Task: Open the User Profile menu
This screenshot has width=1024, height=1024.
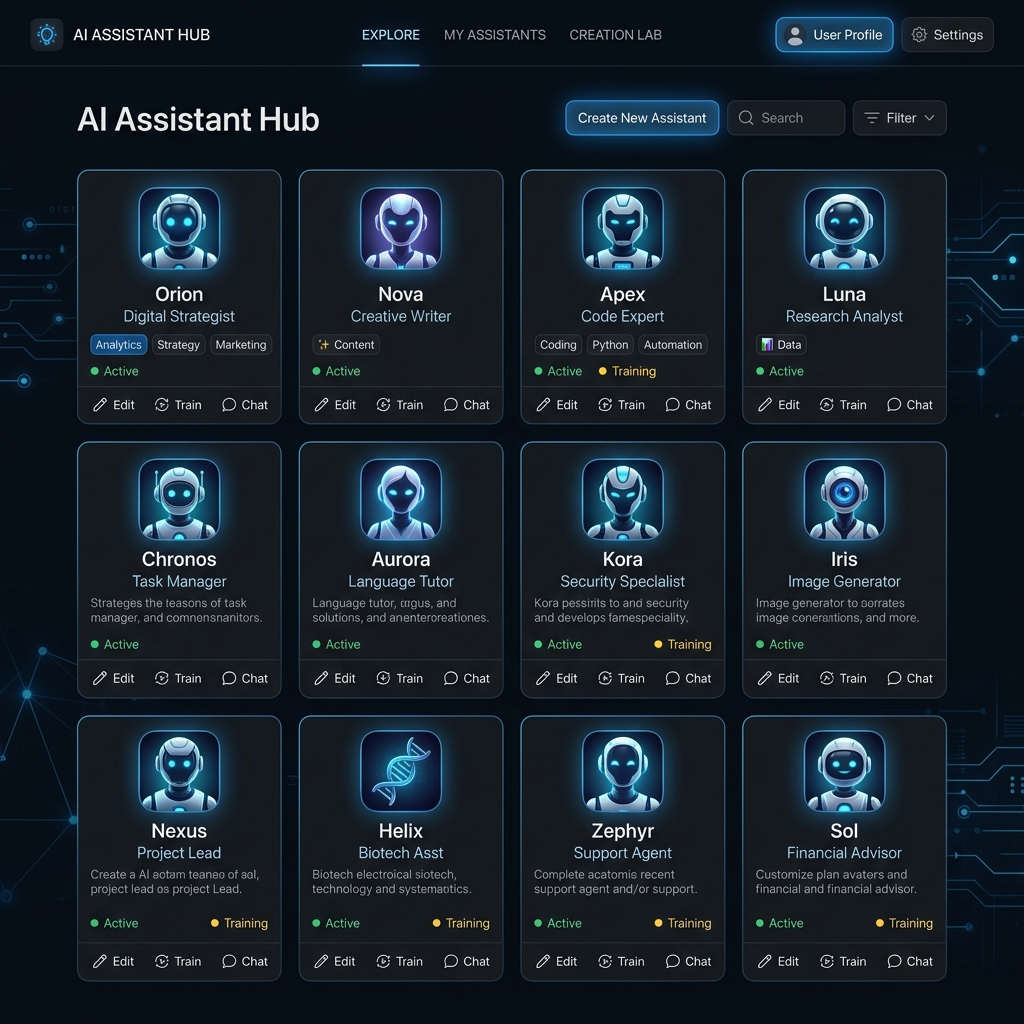Action: tap(834, 35)
